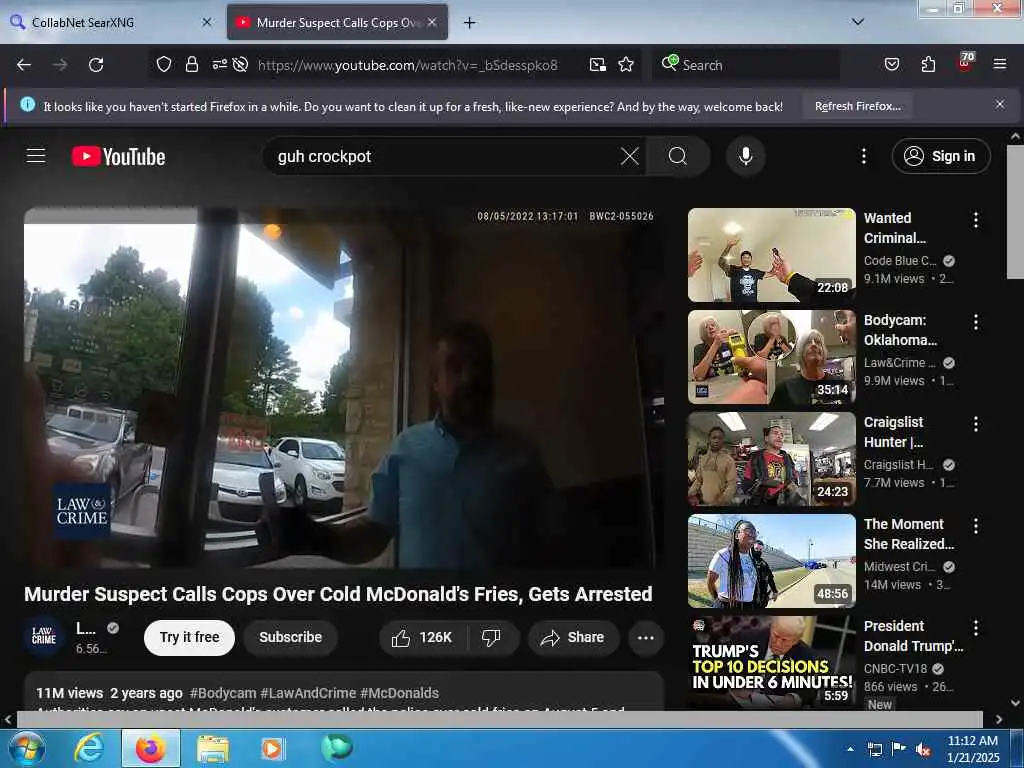Screen dimensions: 1024x768
Task: Click the #McDonalds hashtag link
Action: click(399, 693)
